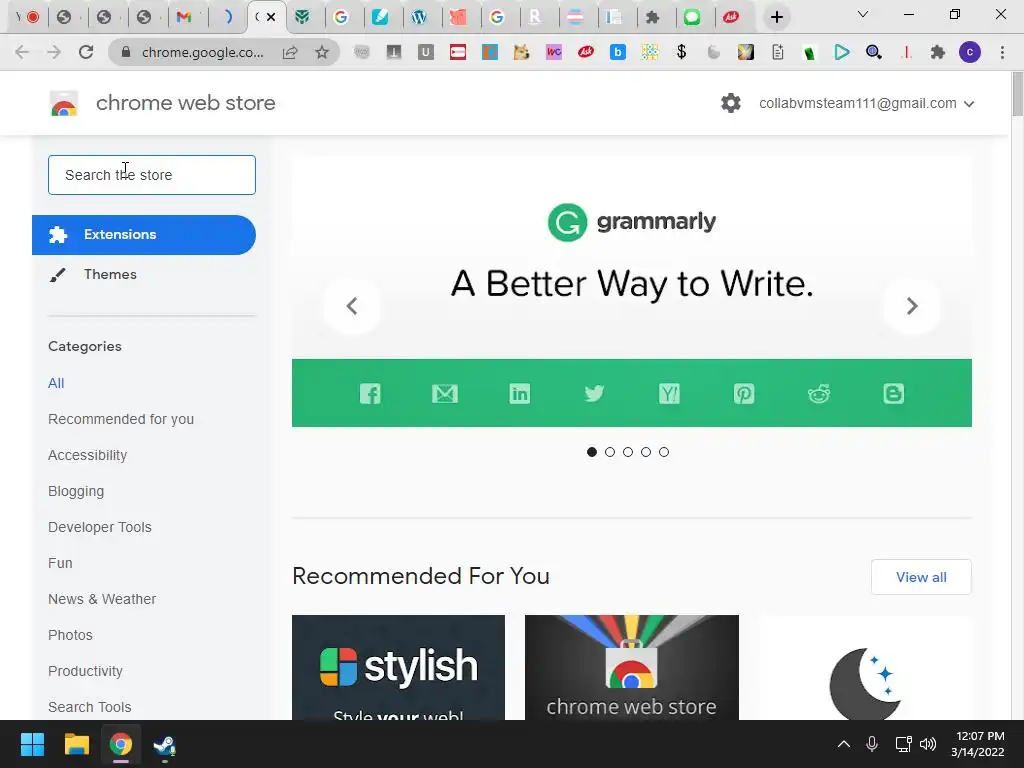This screenshot has width=1024, height=768.
Task: Open the magnifying glass extension icon
Action: [874, 52]
